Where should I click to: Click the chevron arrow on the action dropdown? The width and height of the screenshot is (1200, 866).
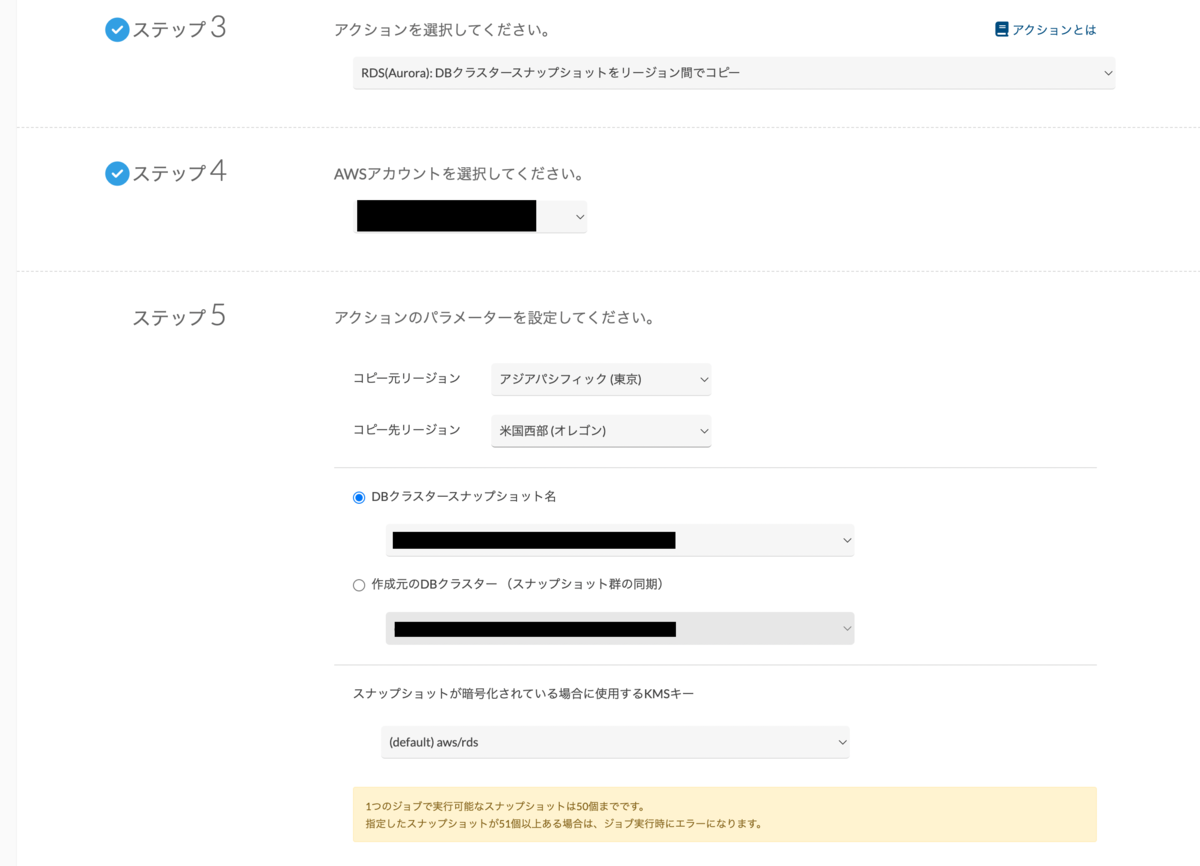(1107, 73)
